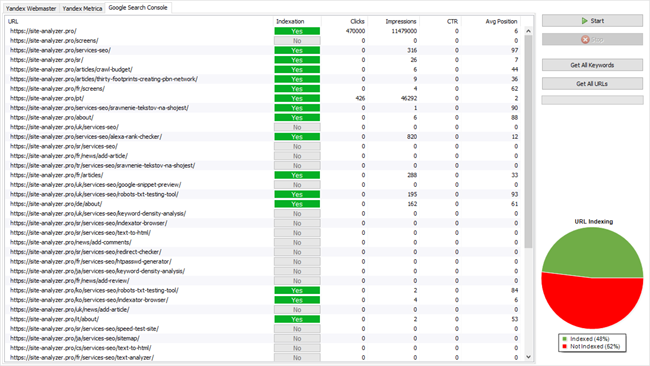Click the Yes indexation cell for site-analyzer.pro/
This screenshot has width=650, height=366.
[297, 31]
